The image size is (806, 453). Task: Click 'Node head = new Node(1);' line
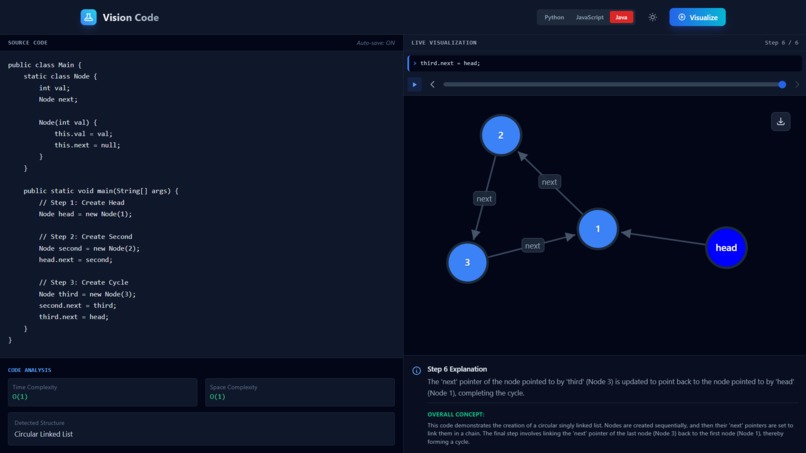85,214
